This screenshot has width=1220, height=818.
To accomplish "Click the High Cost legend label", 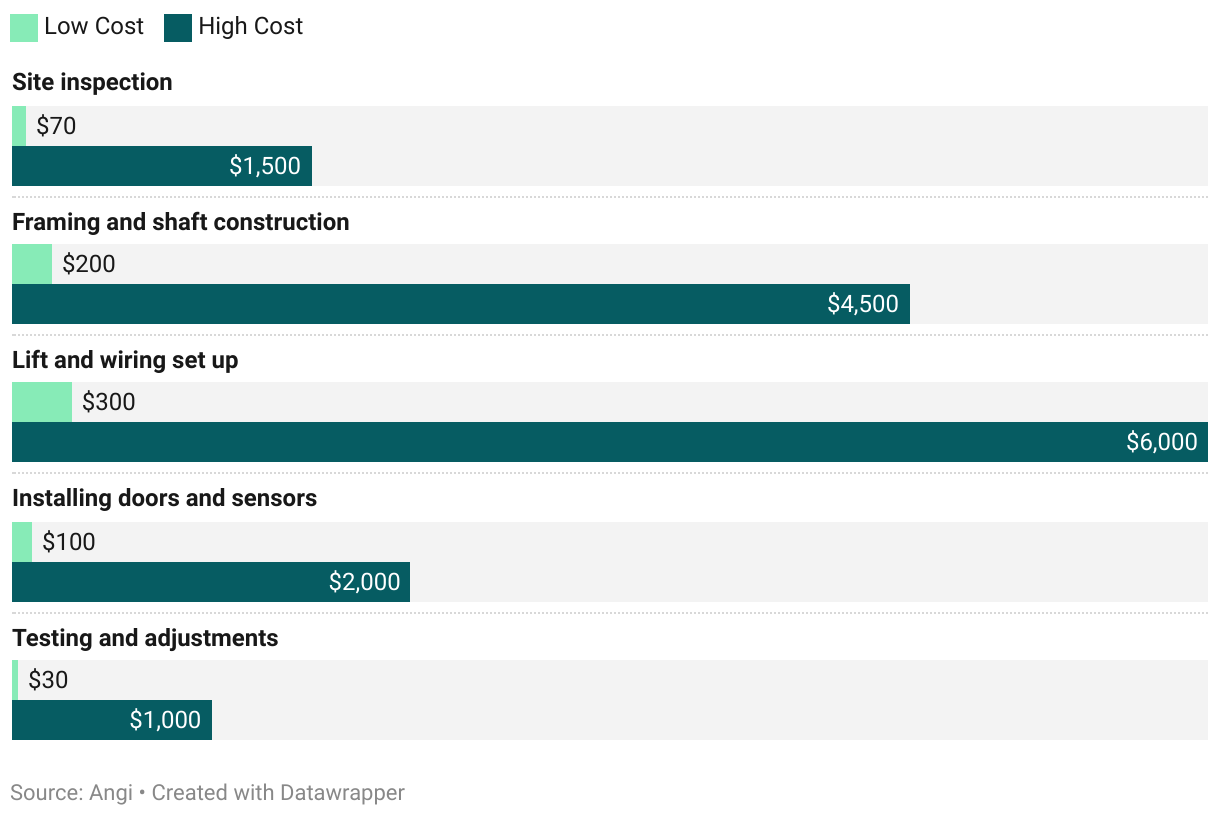I will coord(250,27).
